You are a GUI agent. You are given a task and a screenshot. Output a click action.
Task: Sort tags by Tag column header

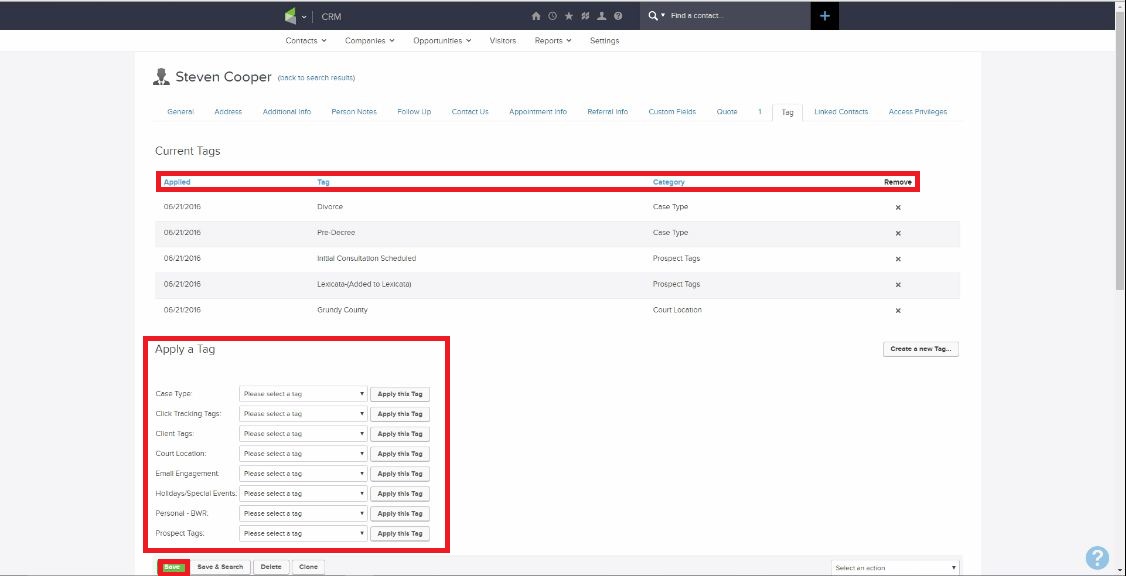coord(323,182)
